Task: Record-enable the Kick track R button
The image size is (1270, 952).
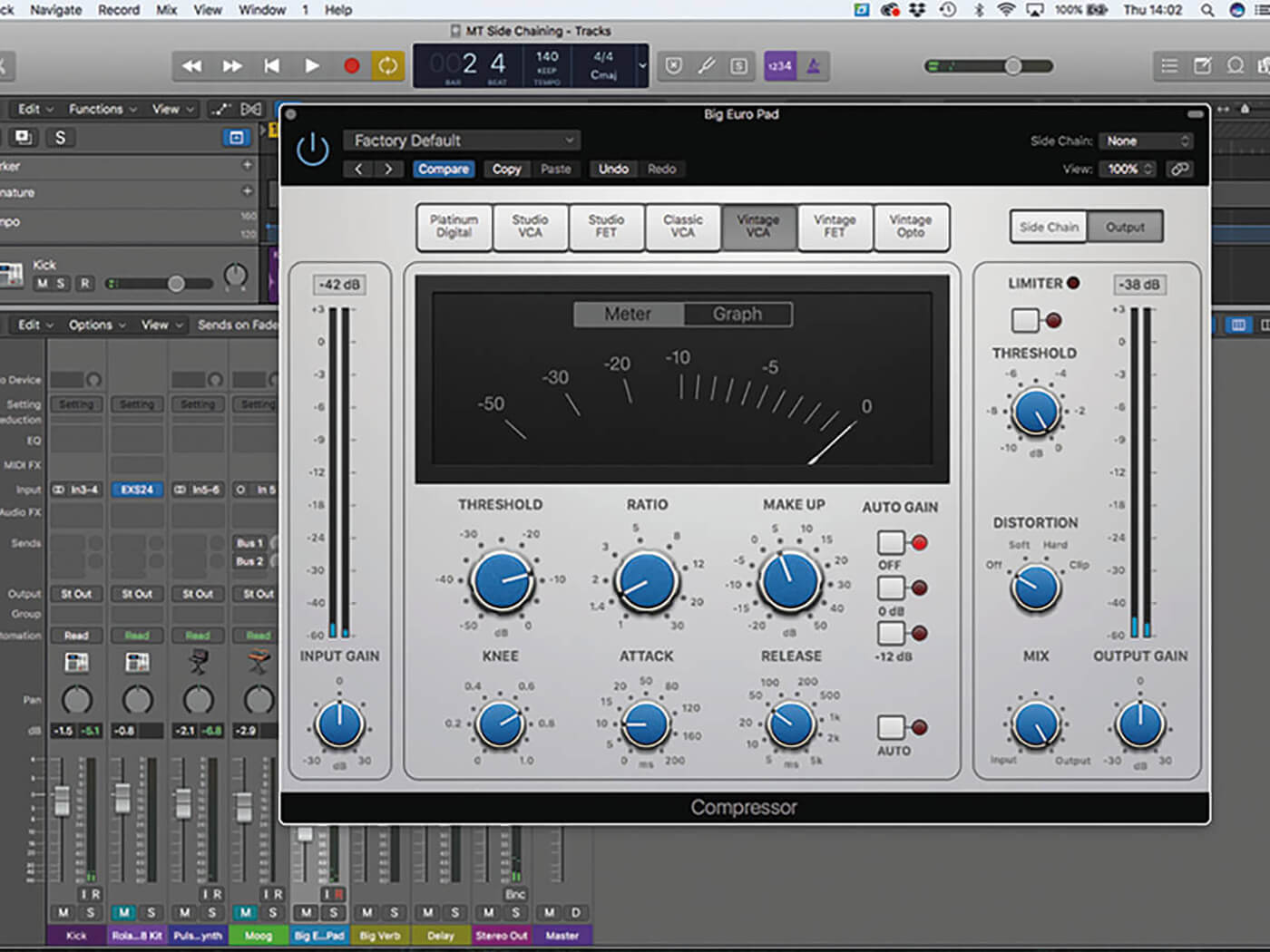Action: tap(85, 284)
